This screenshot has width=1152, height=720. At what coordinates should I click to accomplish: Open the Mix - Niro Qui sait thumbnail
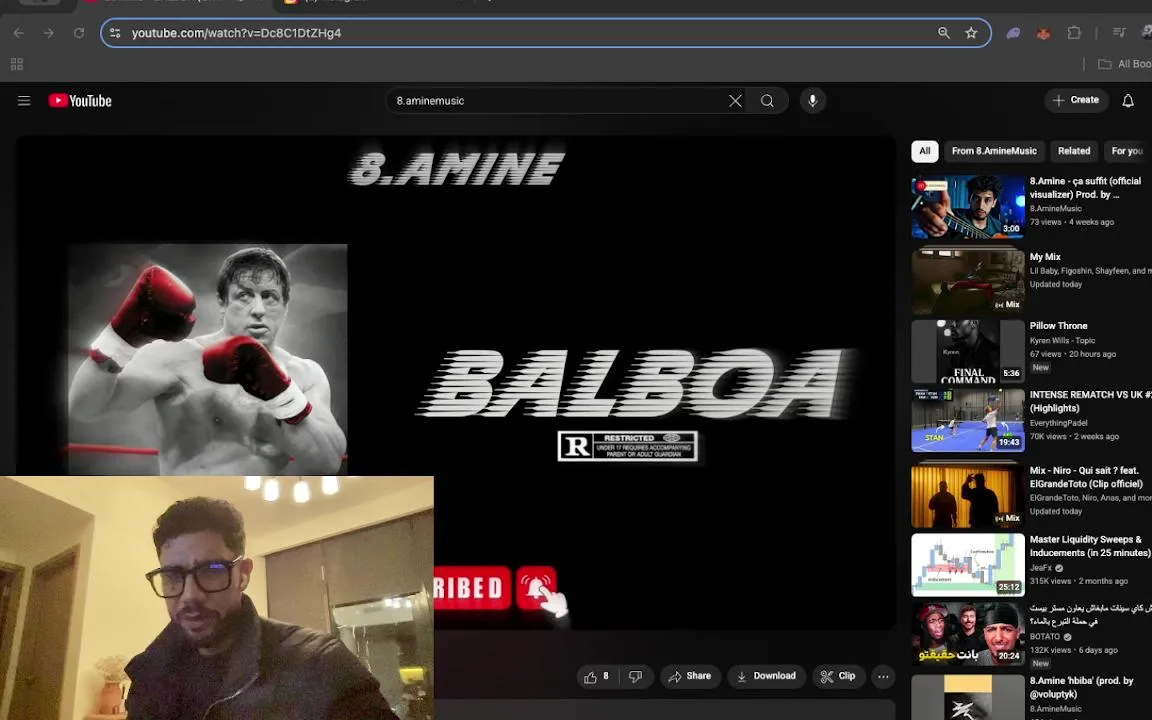point(968,496)
